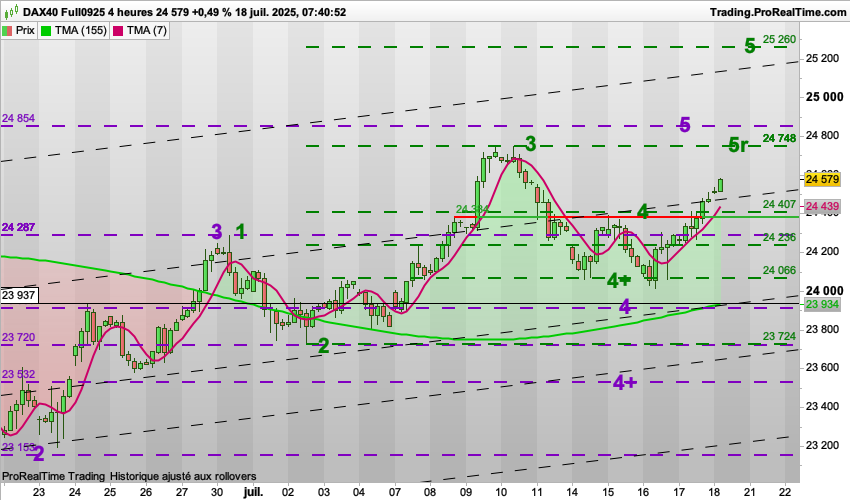Select the TMA (155) legend label
Screen dimensions: 850x500
click(81, 31)
